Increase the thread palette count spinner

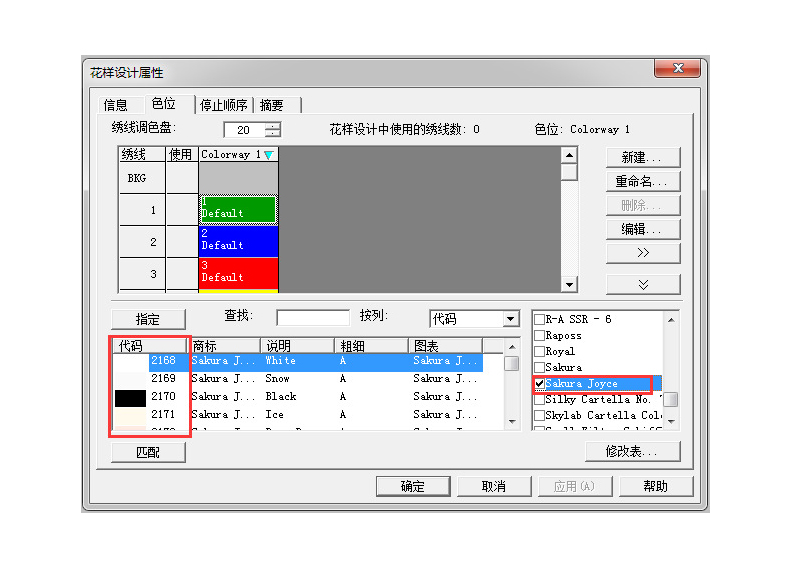pyautogui.click(x=273, y=125)
